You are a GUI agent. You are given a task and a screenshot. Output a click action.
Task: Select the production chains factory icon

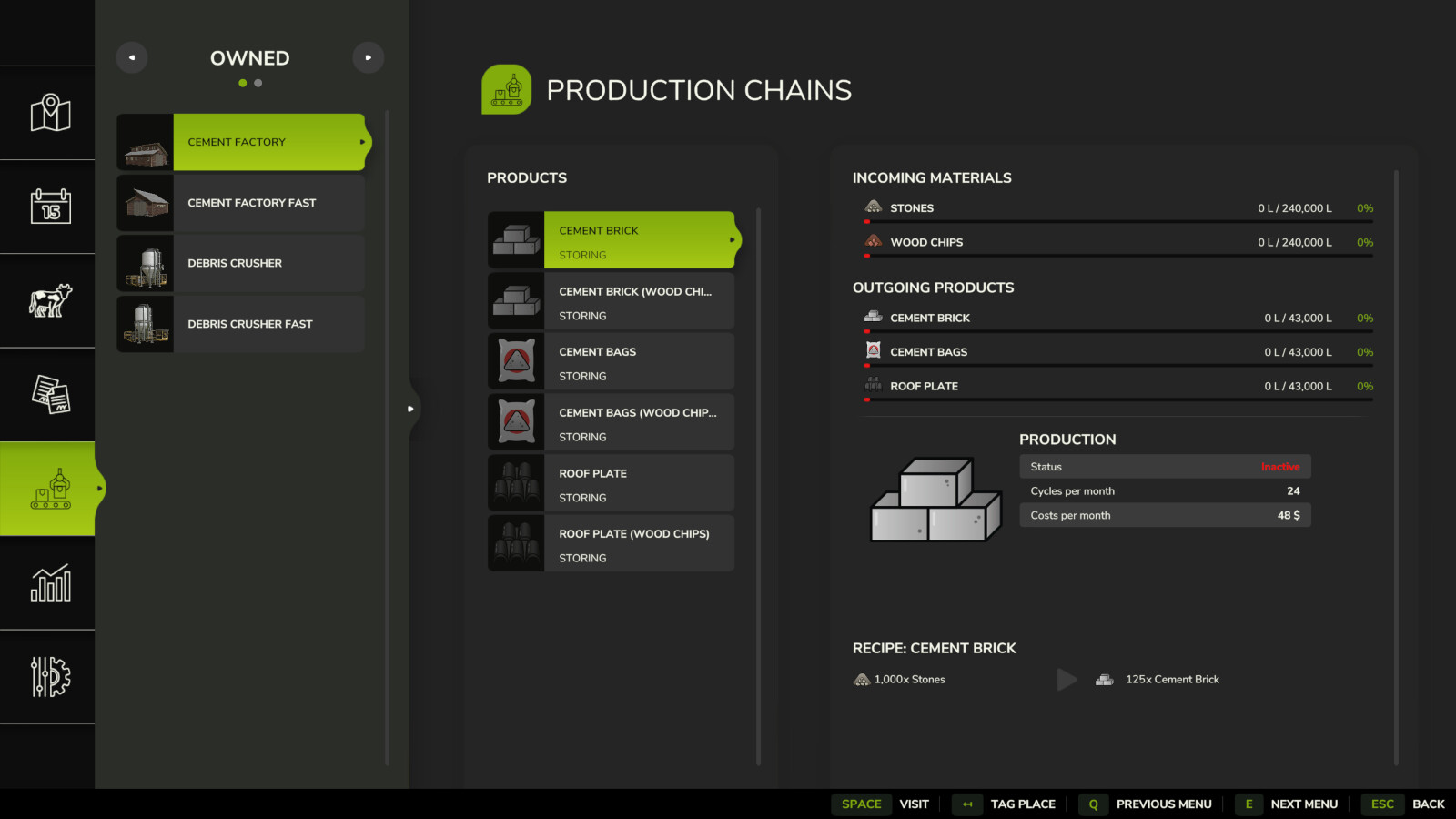(x=50, y=489)
